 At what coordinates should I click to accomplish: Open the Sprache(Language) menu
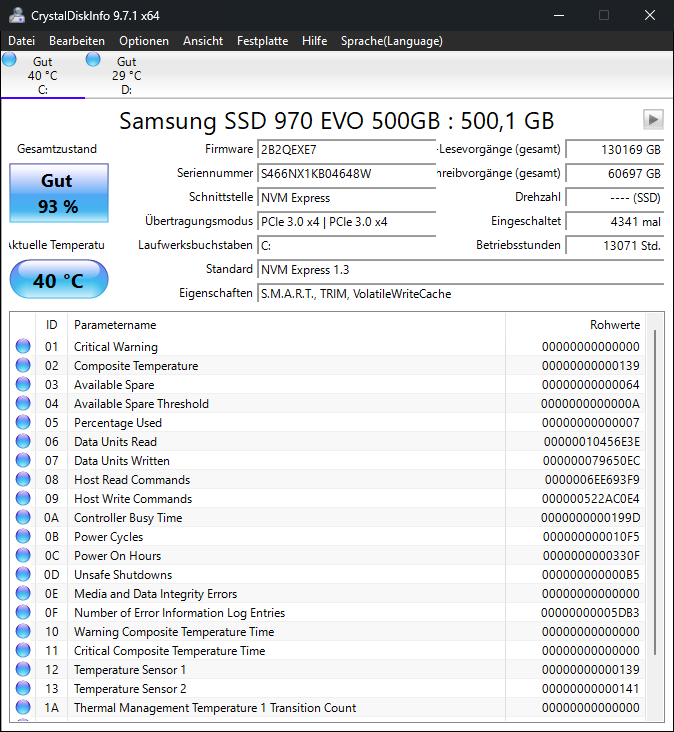coord(391,41)
